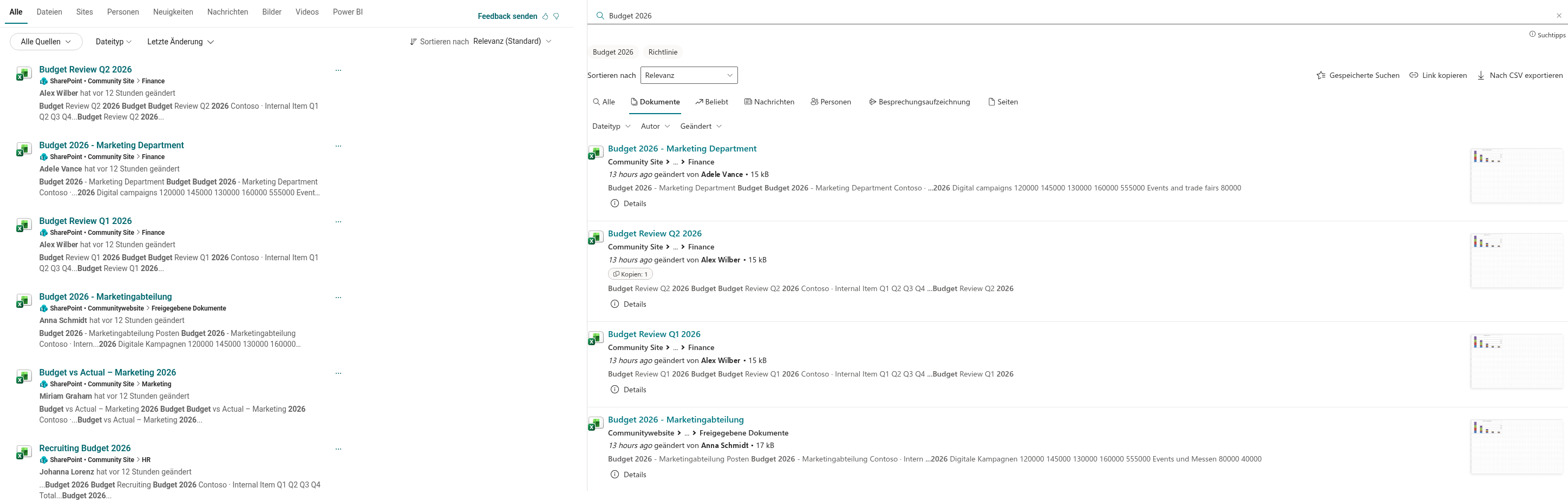Image resolution: width=1568 pixels, height=501 pixels.
Task: Click Link kopieren
Action: point(1439,75)
